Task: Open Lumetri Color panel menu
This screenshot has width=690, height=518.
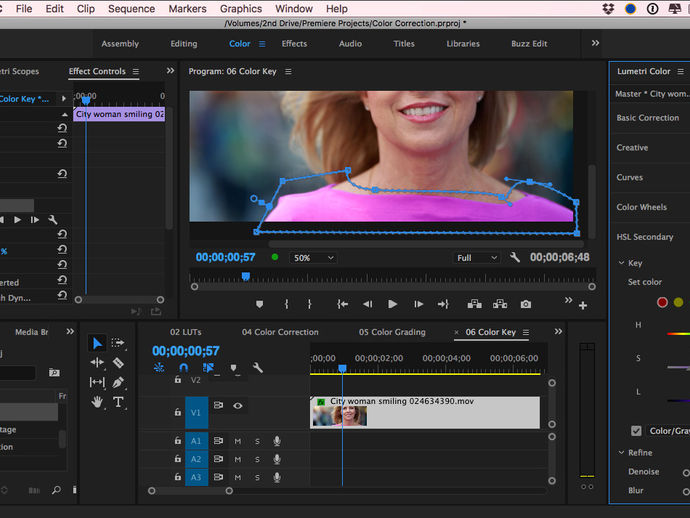Action: [x=680, y=71]
